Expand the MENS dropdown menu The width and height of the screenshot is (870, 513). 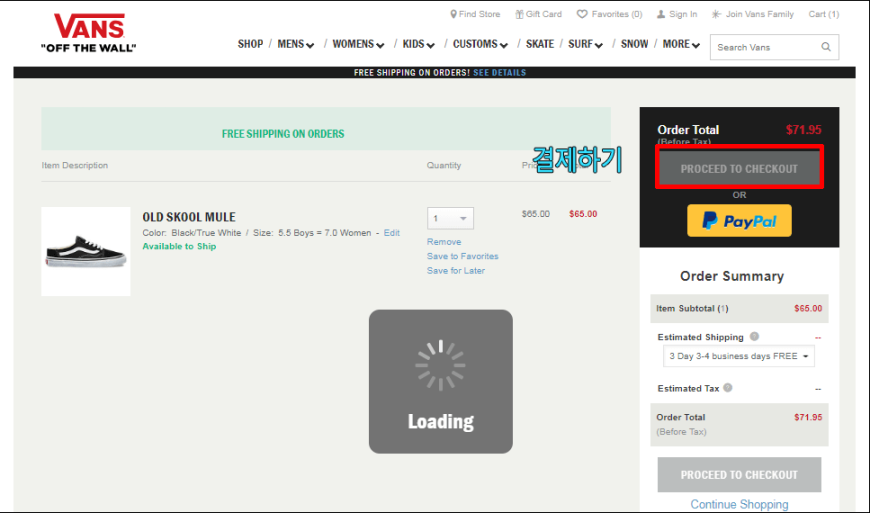point(296,44)
